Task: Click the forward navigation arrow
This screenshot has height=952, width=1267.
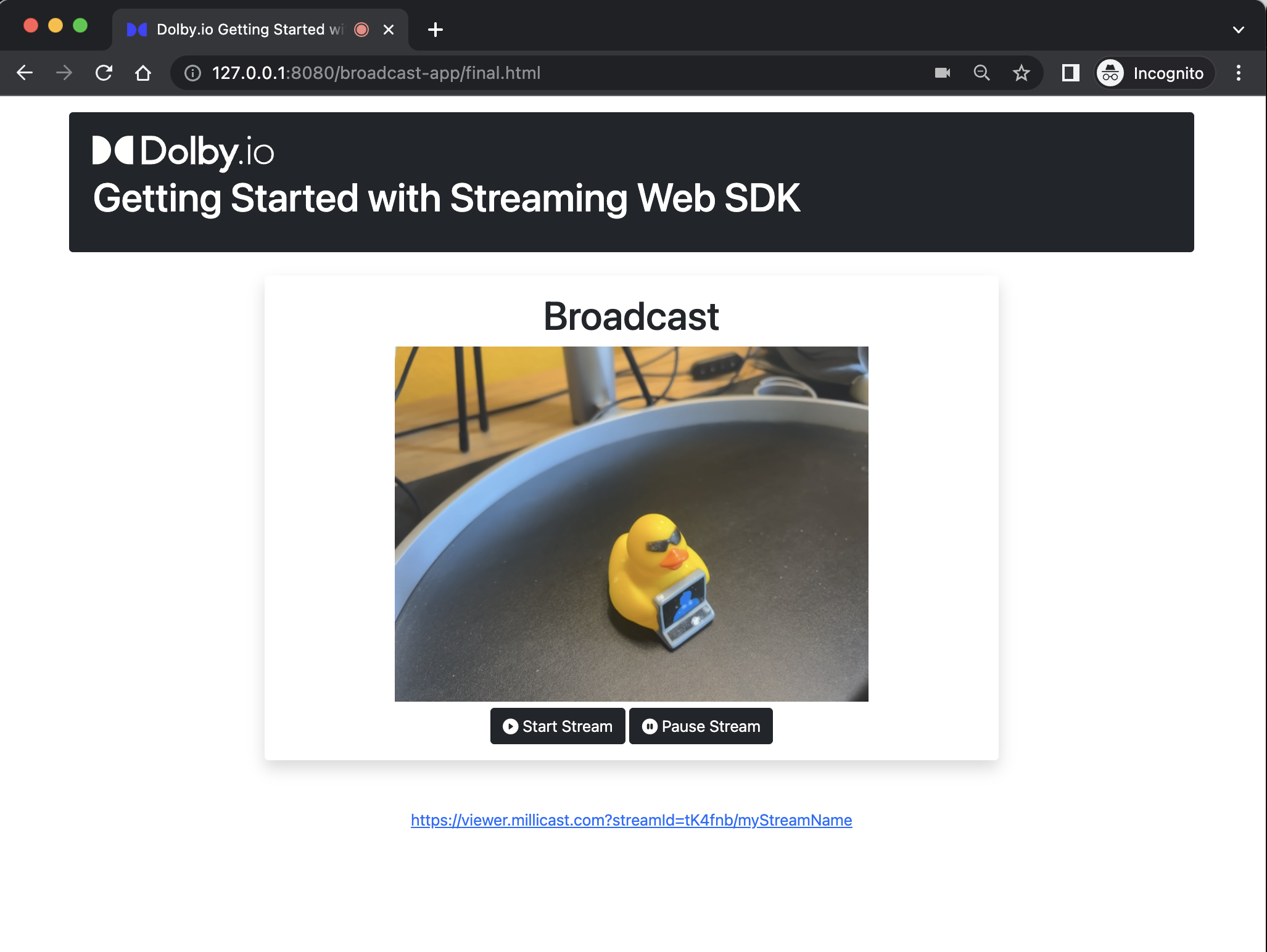Action: point(64,73)
